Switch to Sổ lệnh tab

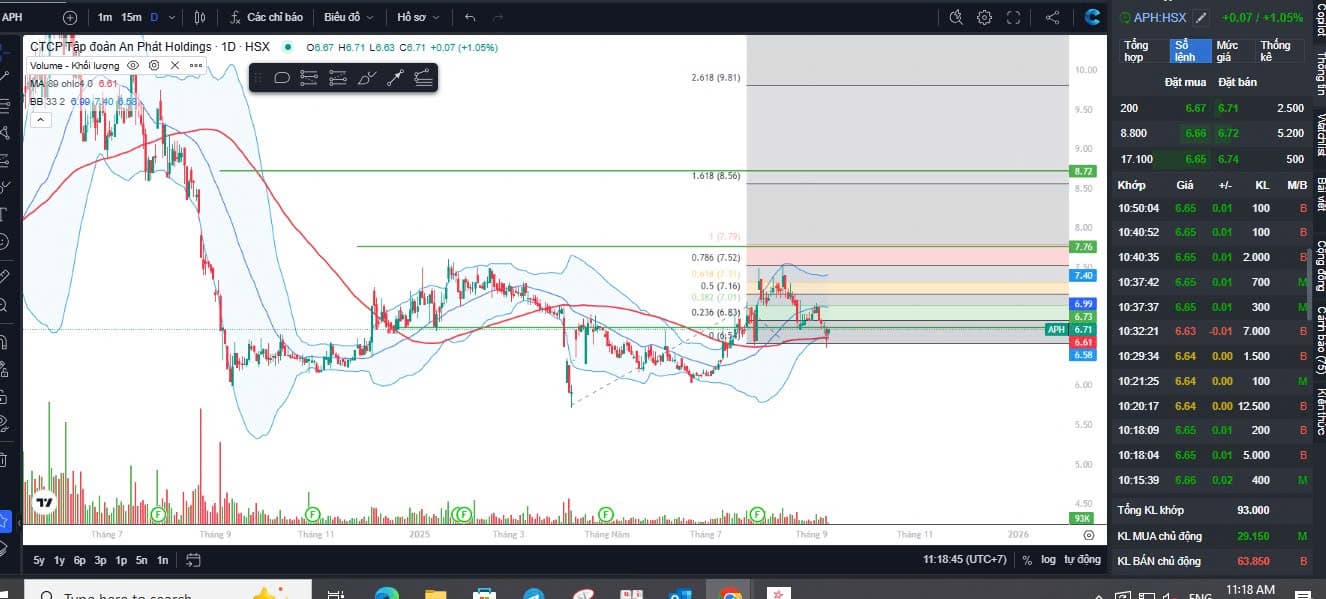pos(1190,51)
